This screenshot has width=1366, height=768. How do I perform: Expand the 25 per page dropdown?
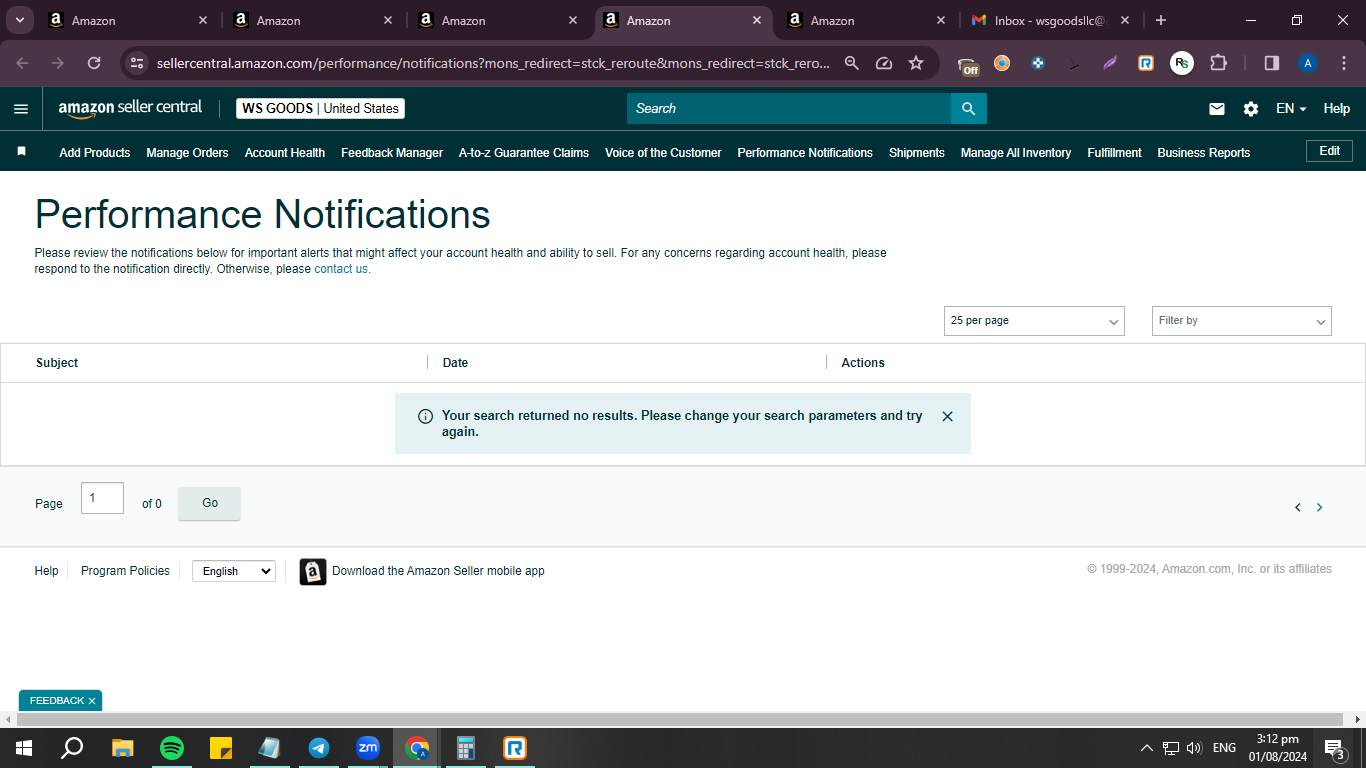[1034, 321]
